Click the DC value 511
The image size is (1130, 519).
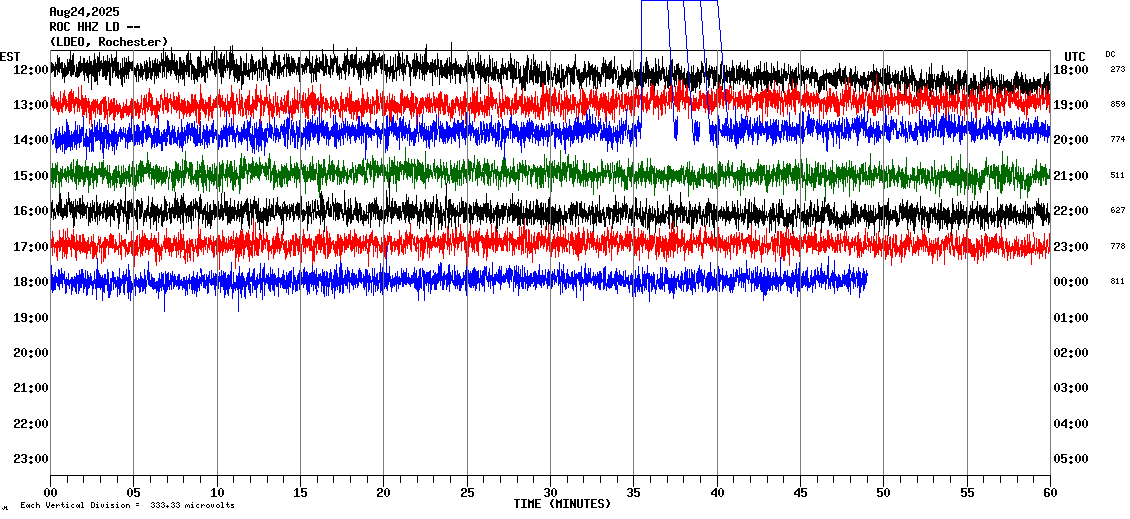pos(1117,175)
